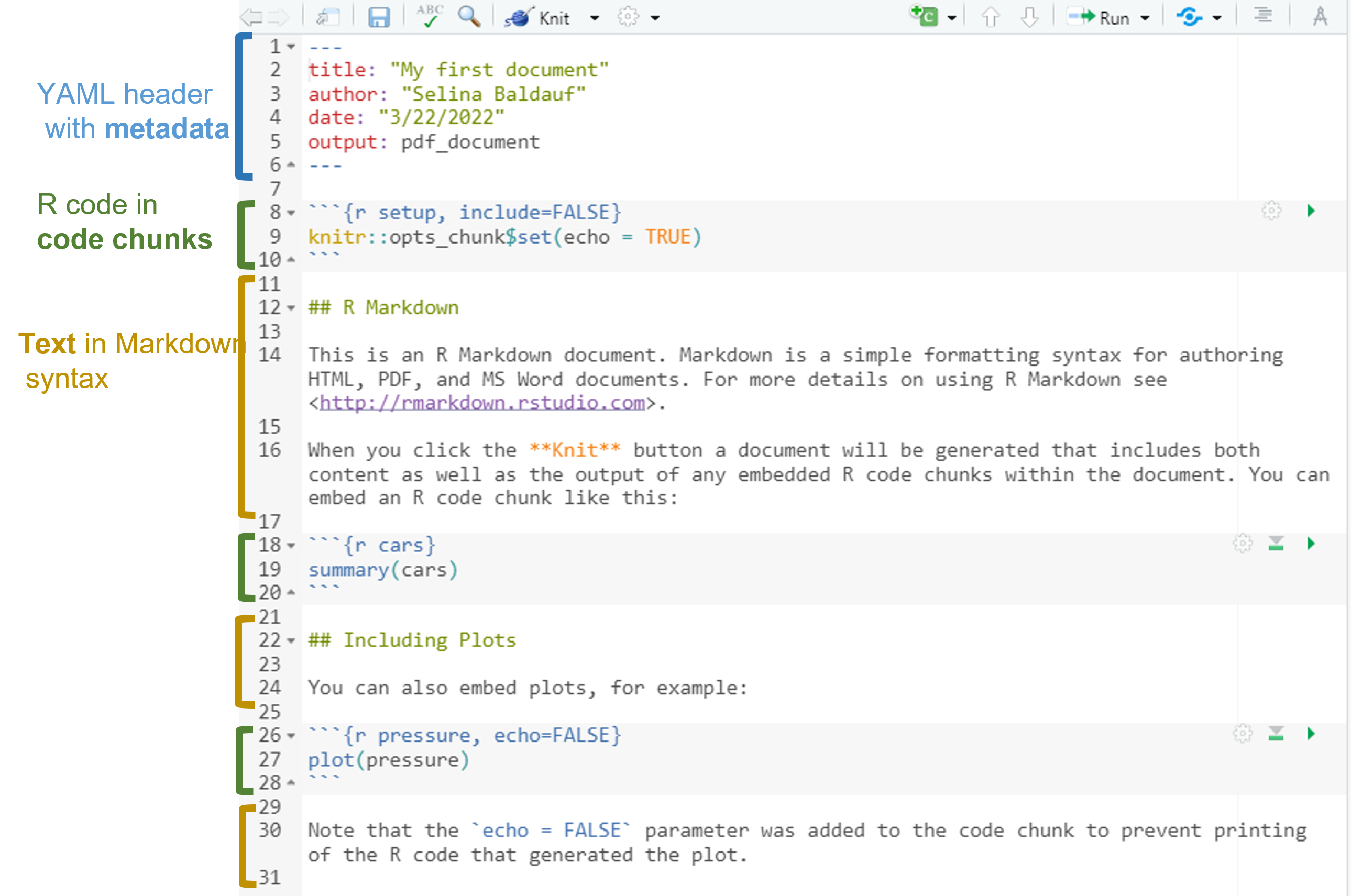Viewport: 1351px width, 896px height.
Task: Run the cars chunk with the green play icon
Action: 1311,544
